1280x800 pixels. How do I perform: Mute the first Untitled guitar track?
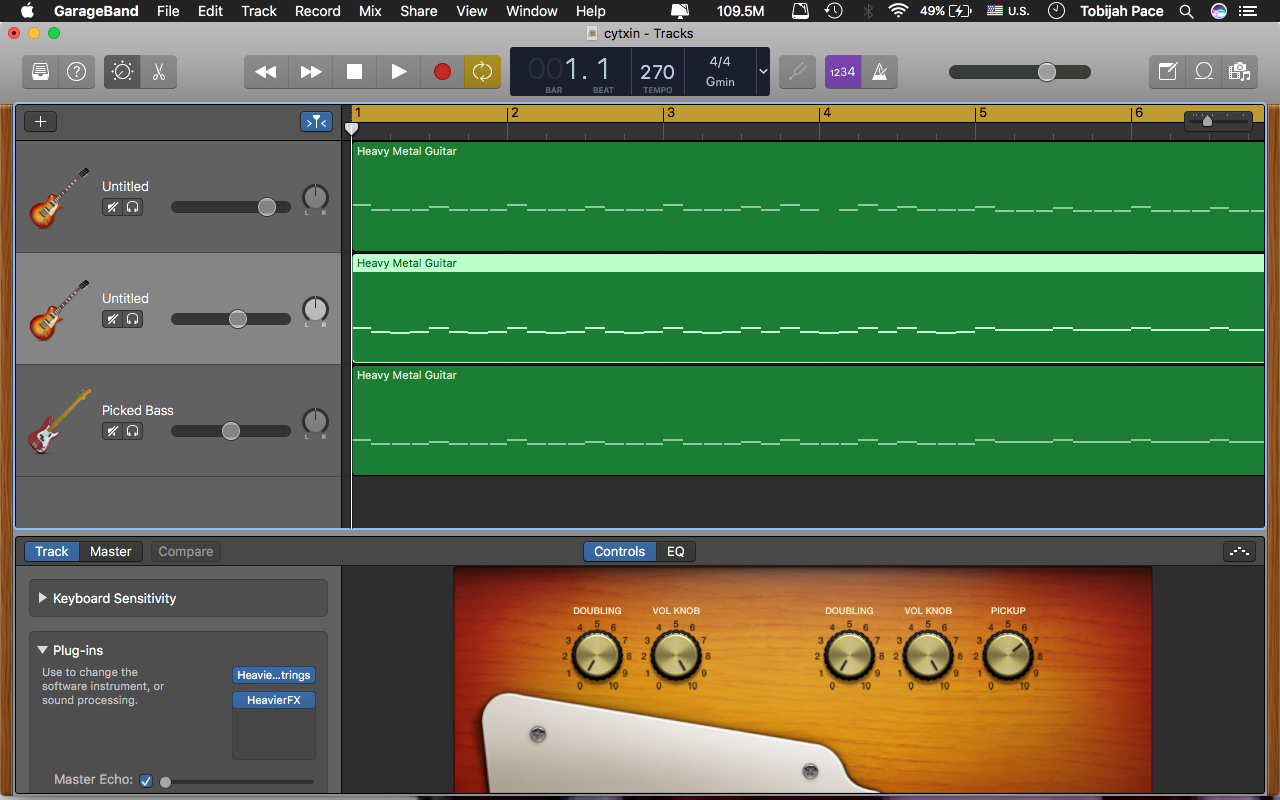point(112,207)
